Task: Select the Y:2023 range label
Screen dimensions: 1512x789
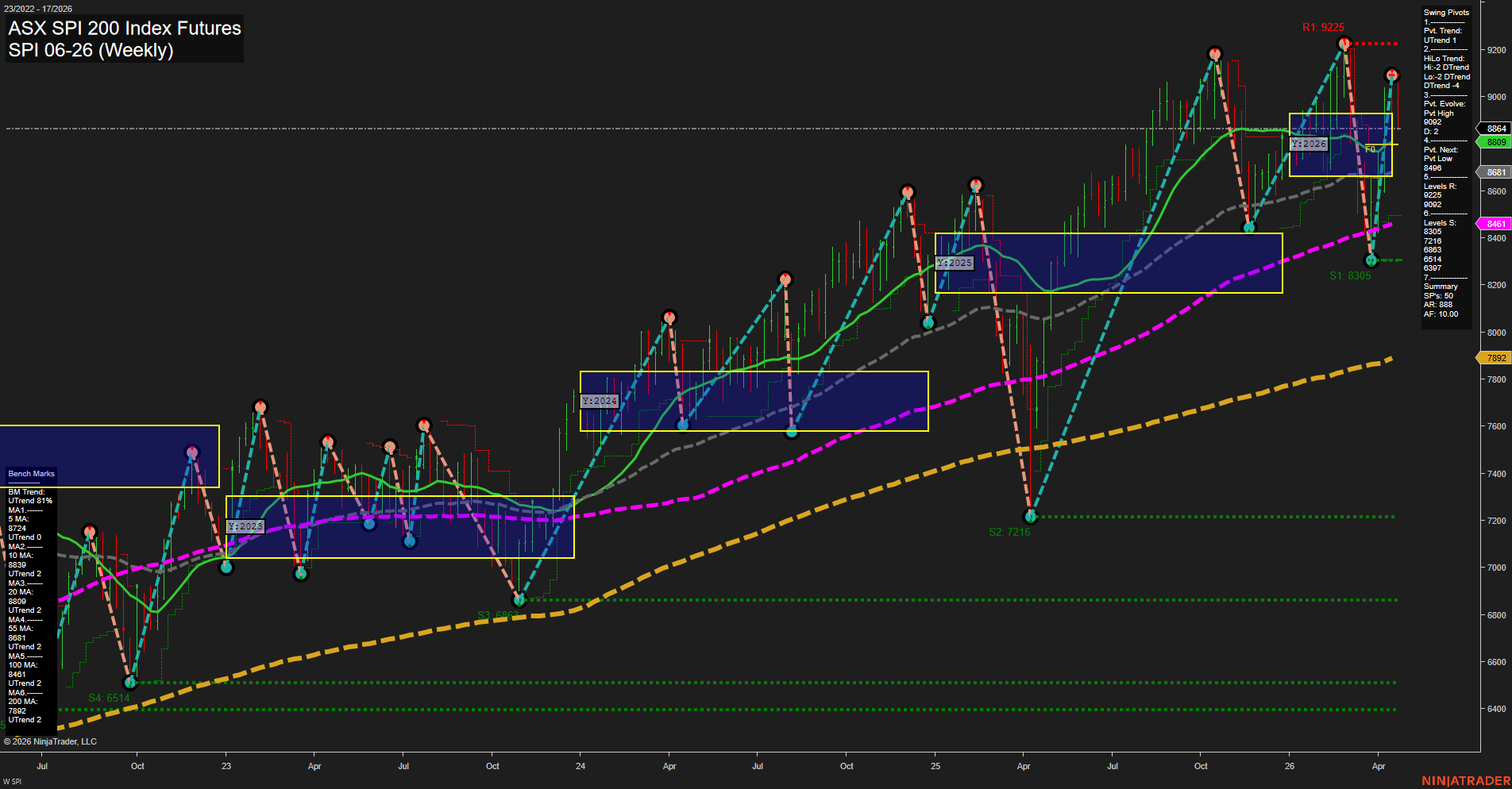Action: (245, 525)
